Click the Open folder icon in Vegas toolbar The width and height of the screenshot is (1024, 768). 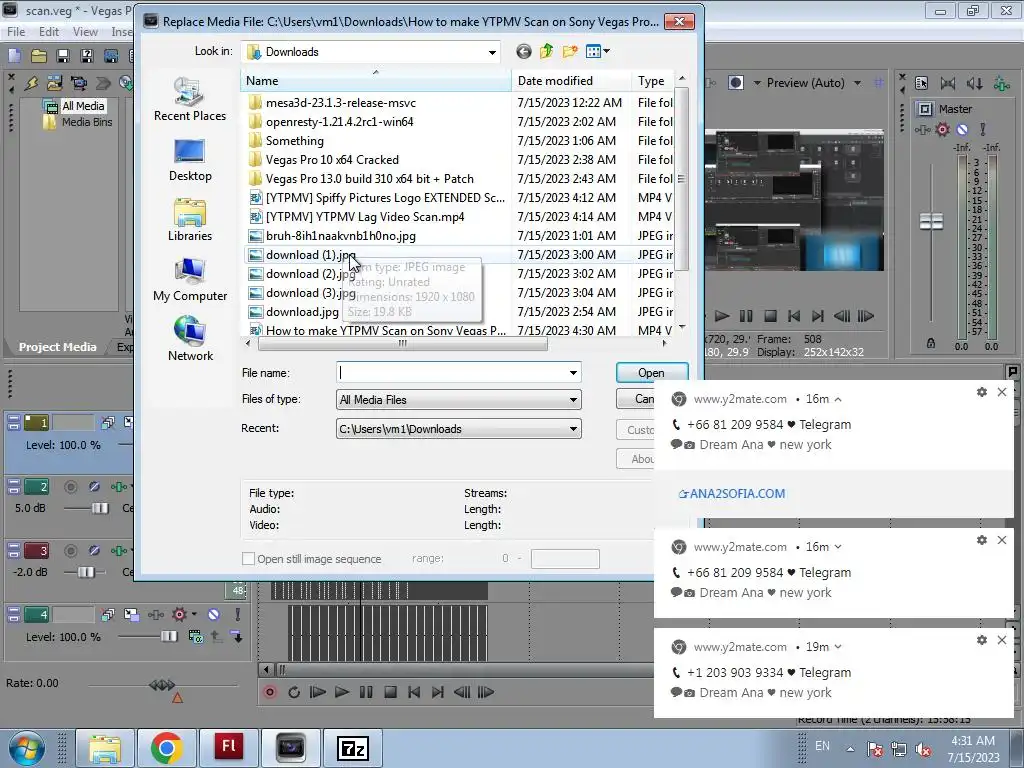[39, 56]
